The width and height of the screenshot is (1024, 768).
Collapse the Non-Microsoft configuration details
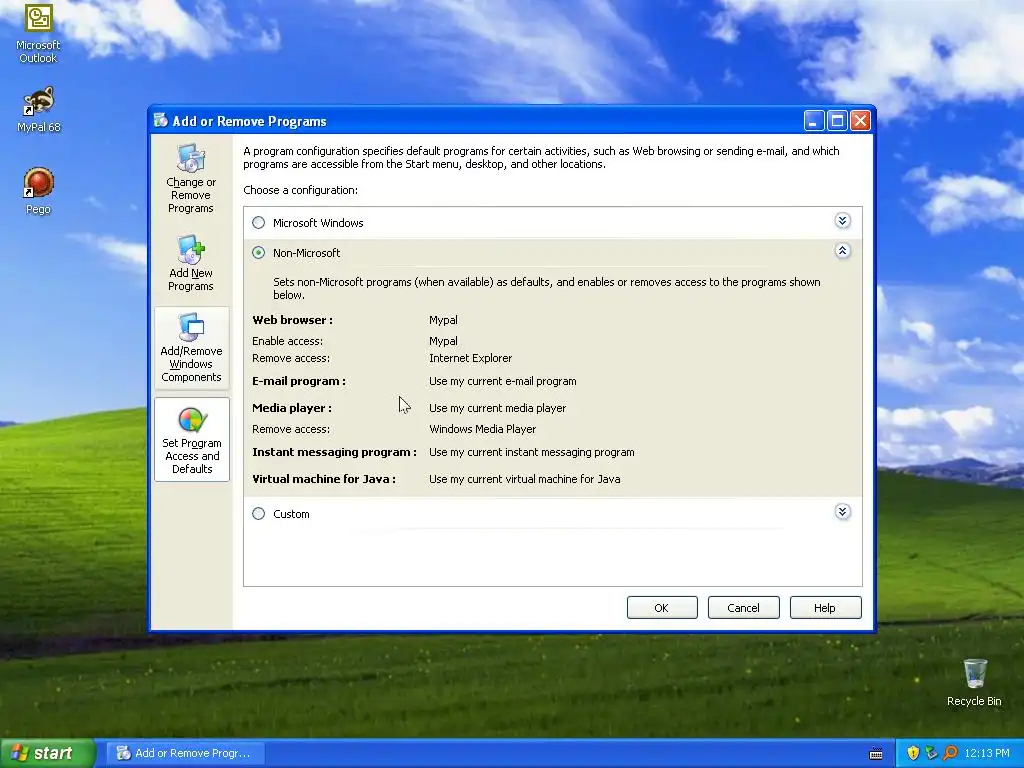[842, 251]
